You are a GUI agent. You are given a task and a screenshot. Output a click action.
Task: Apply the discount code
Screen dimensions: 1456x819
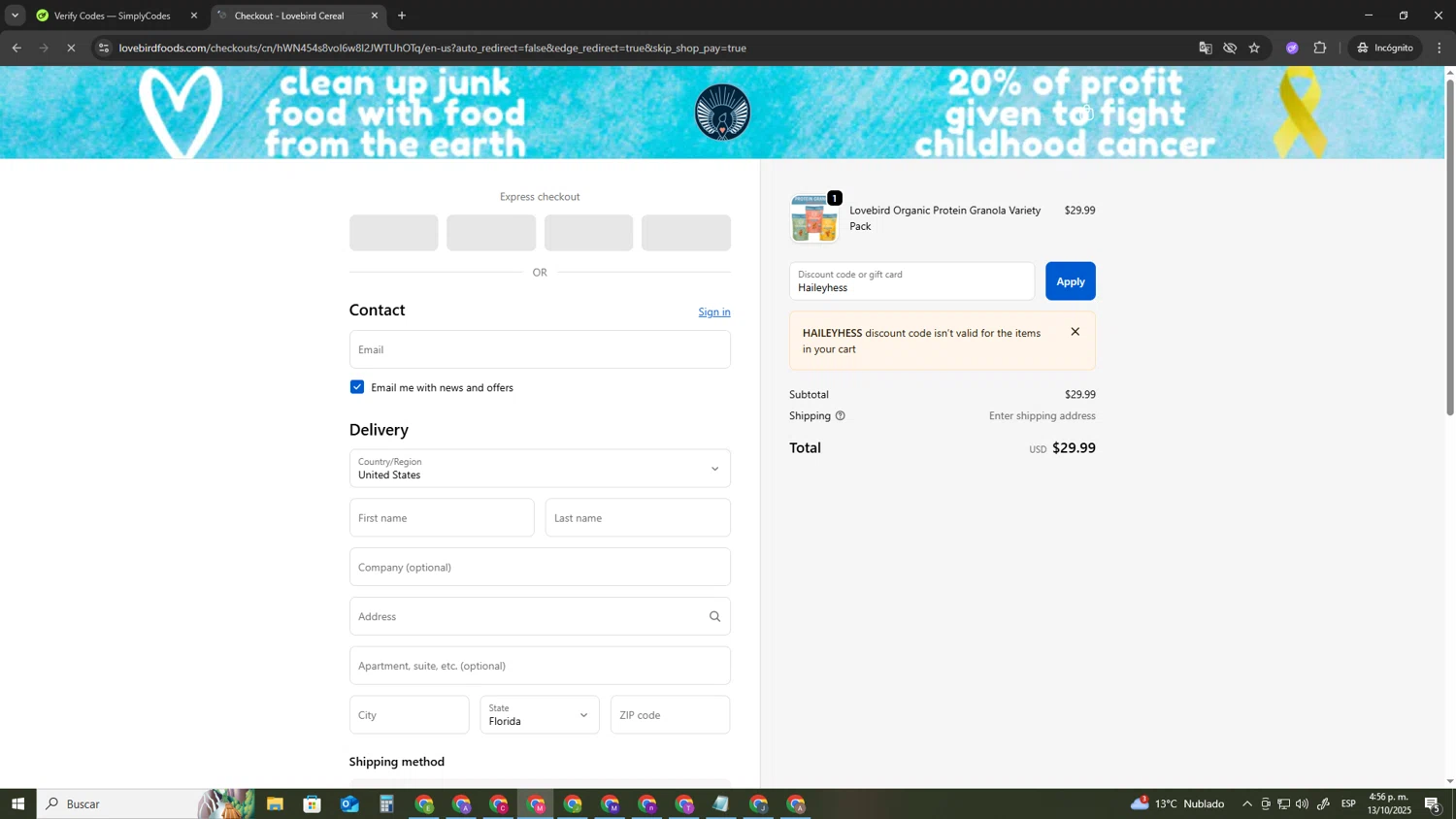pos(1071,281)
